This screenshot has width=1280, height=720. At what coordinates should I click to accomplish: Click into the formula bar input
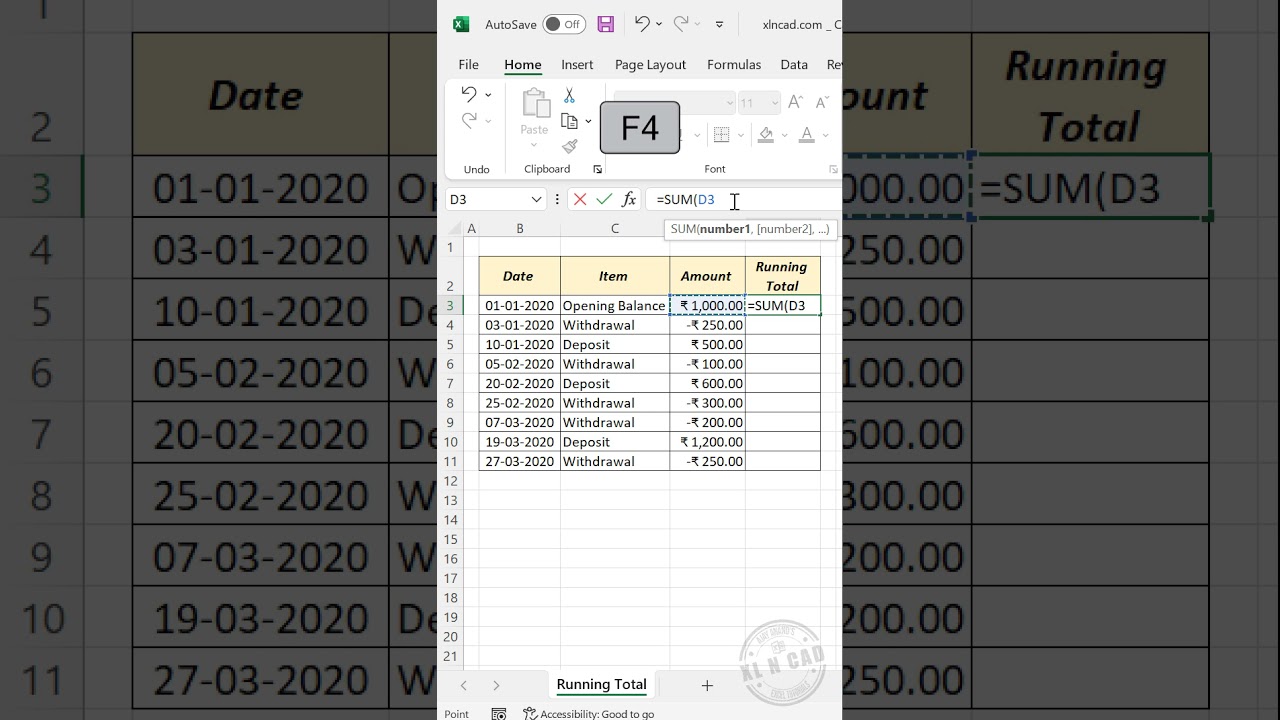[x=745, y=199]
